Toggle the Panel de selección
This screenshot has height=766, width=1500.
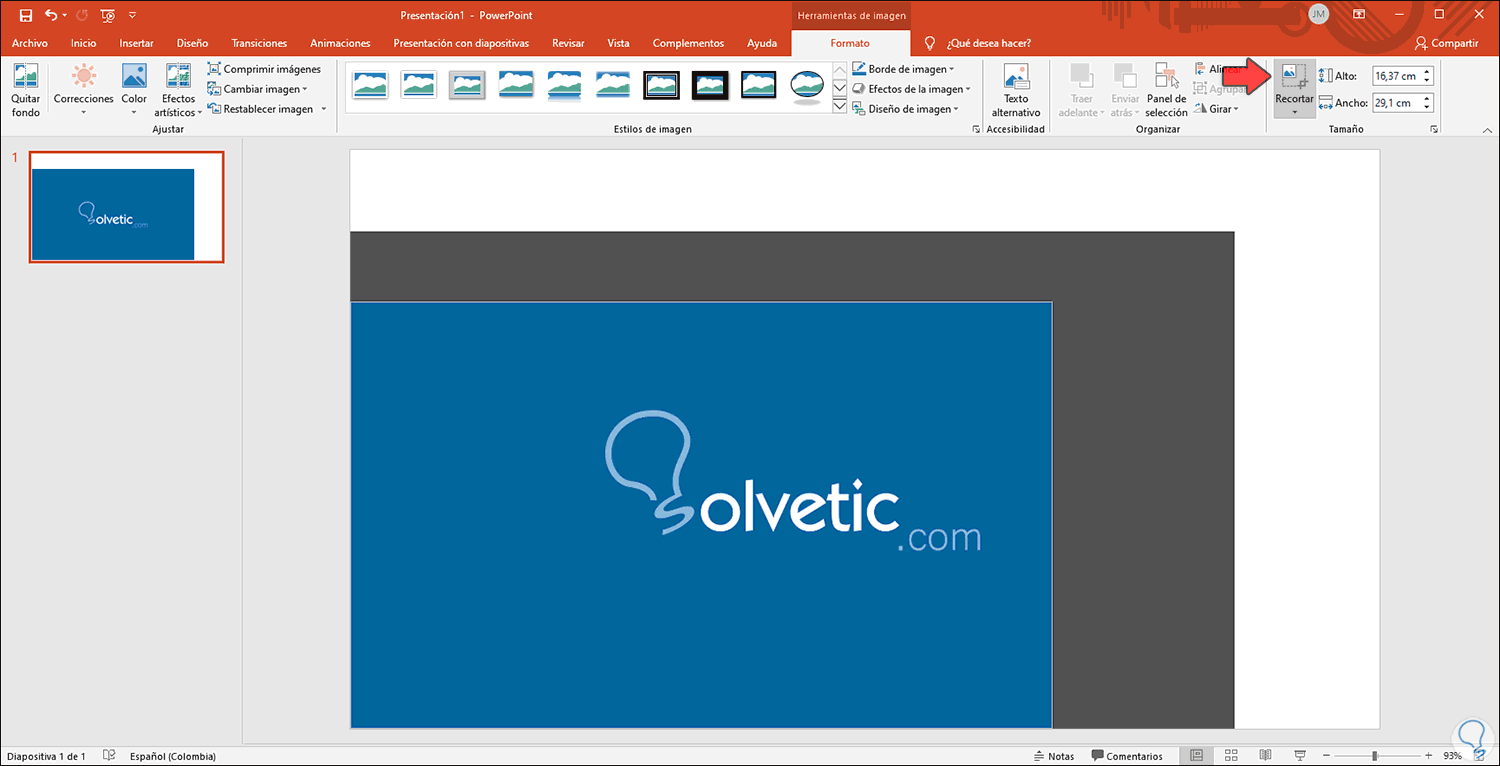coord(1166,91)
